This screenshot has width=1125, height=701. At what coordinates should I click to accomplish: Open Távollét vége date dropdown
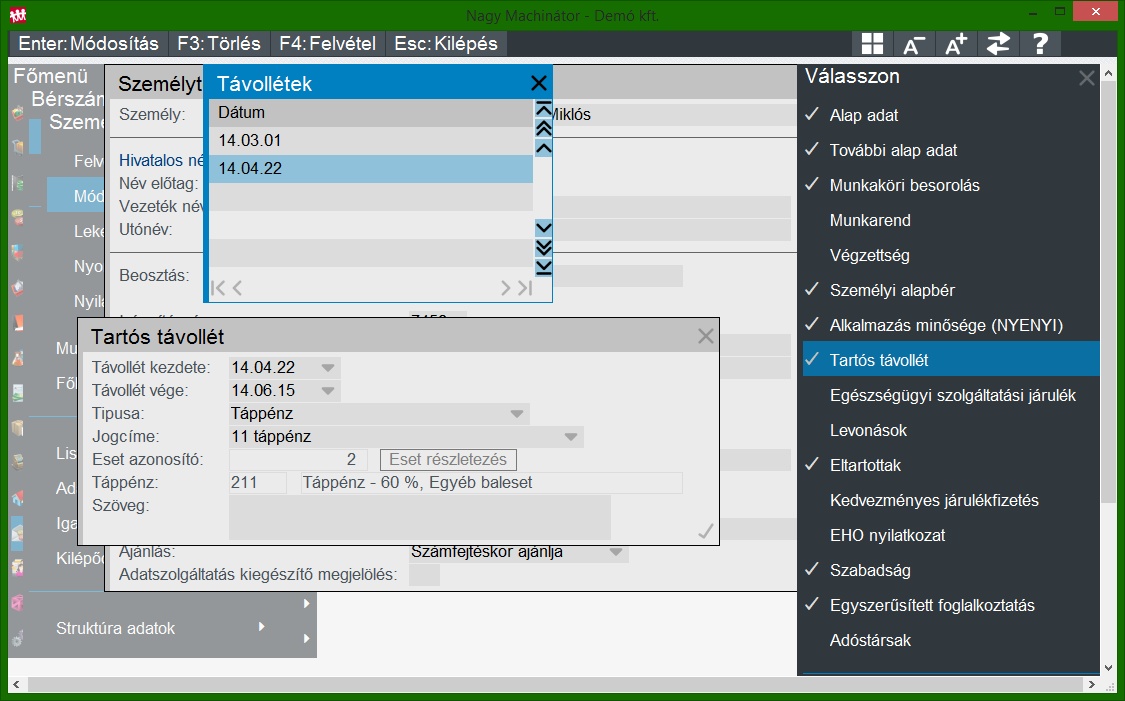tap(328, 391)
